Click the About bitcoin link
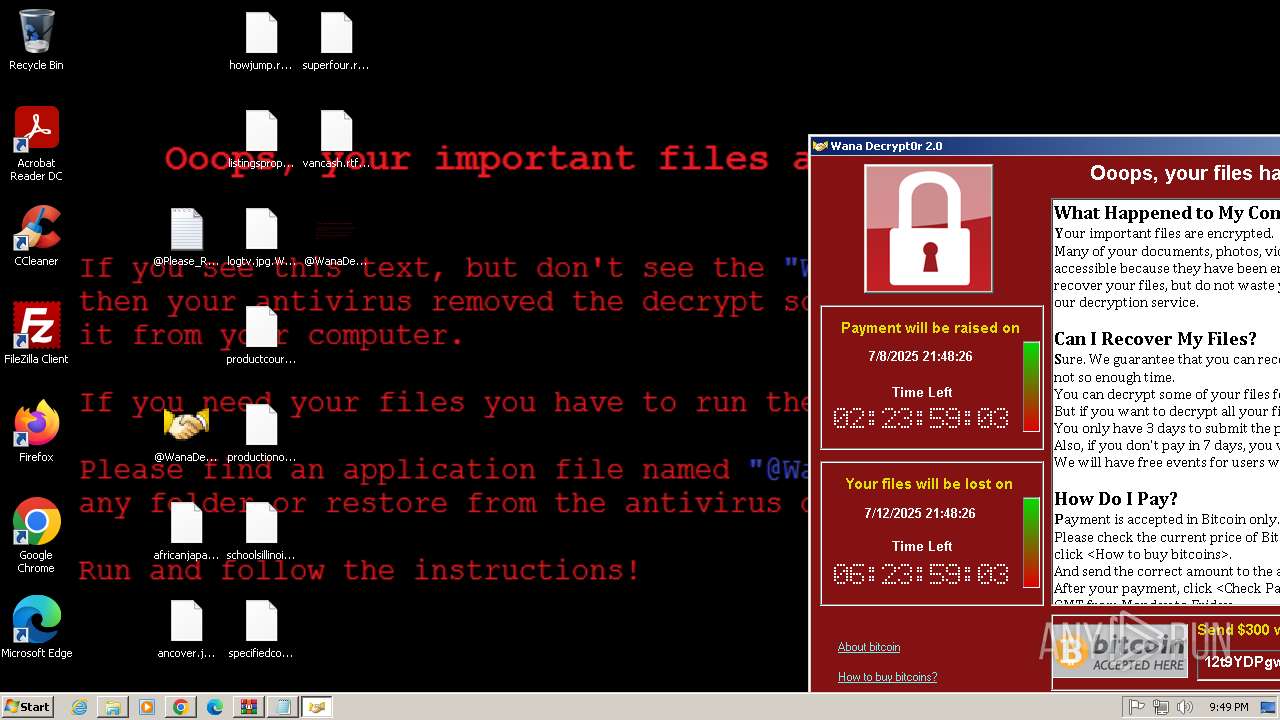 868,647
